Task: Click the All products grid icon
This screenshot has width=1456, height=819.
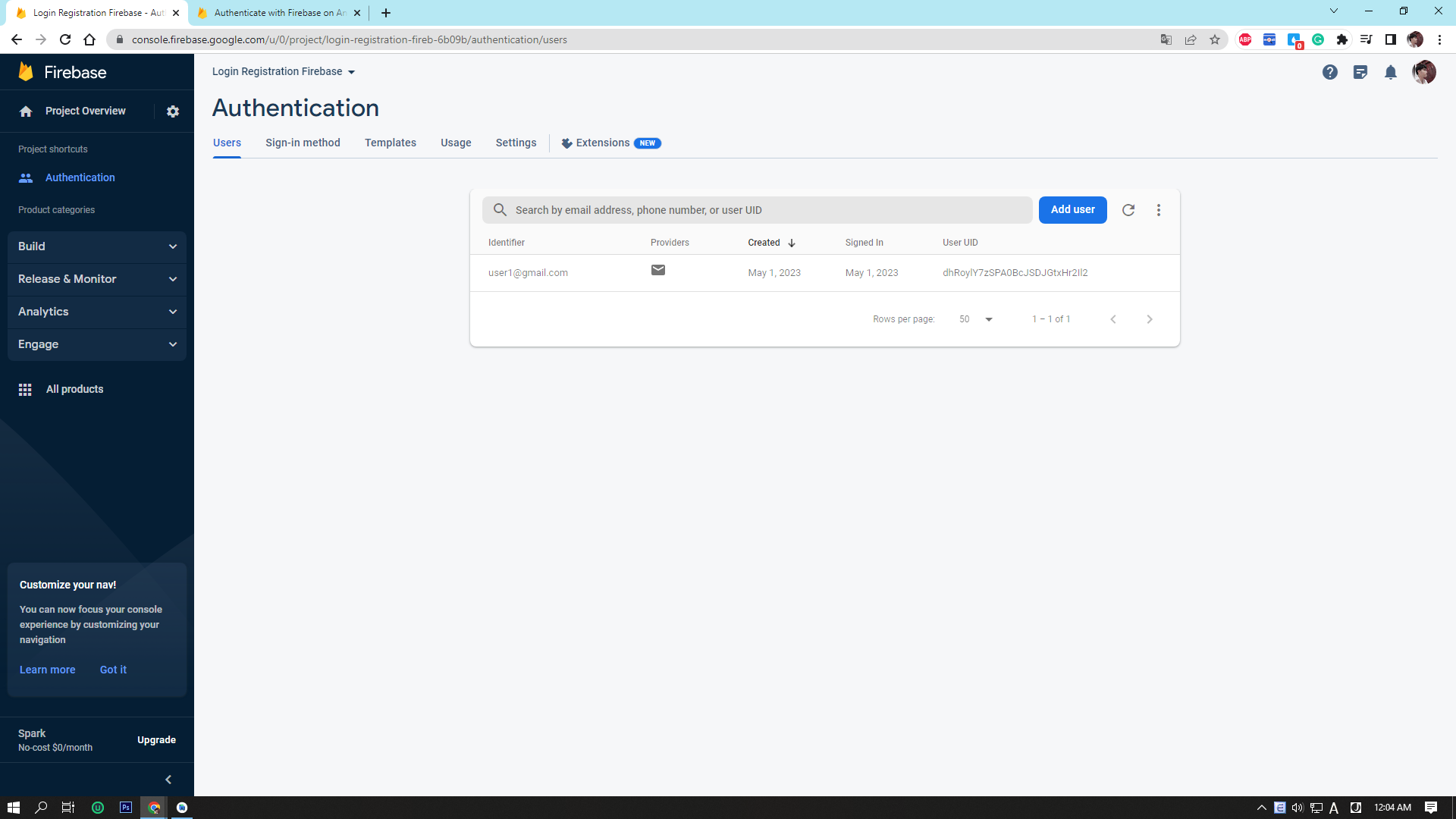Action: coord(25,389)
